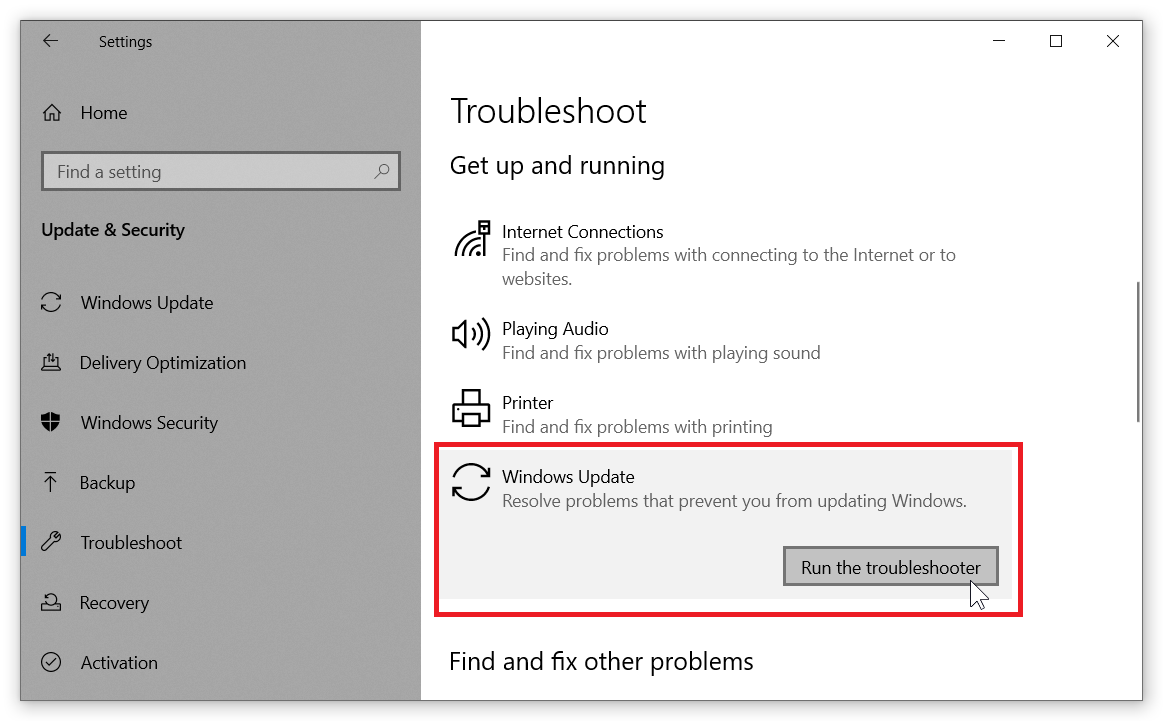Select the Windows Update sync icon in sidebar

click(51, 302)
